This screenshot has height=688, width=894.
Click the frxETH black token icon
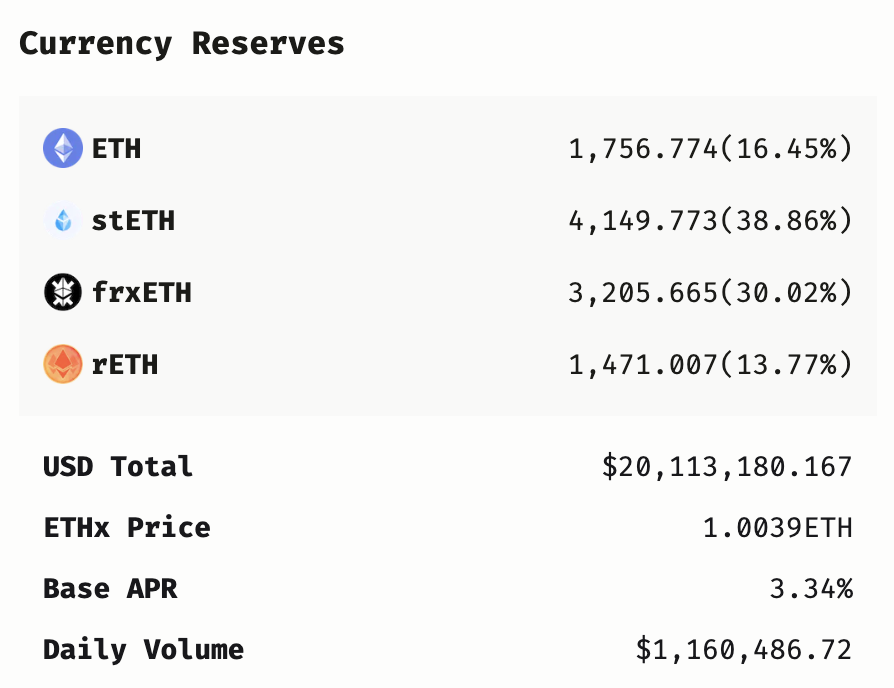tap(63, 292)
